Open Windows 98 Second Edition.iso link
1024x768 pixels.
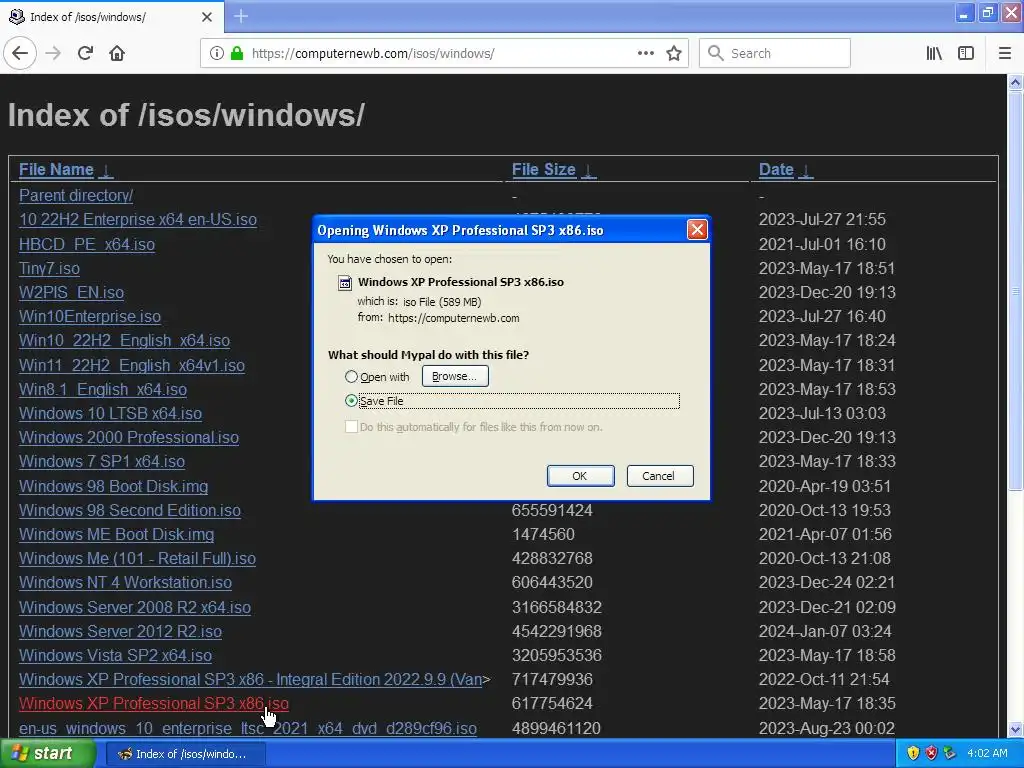[130, 511]
